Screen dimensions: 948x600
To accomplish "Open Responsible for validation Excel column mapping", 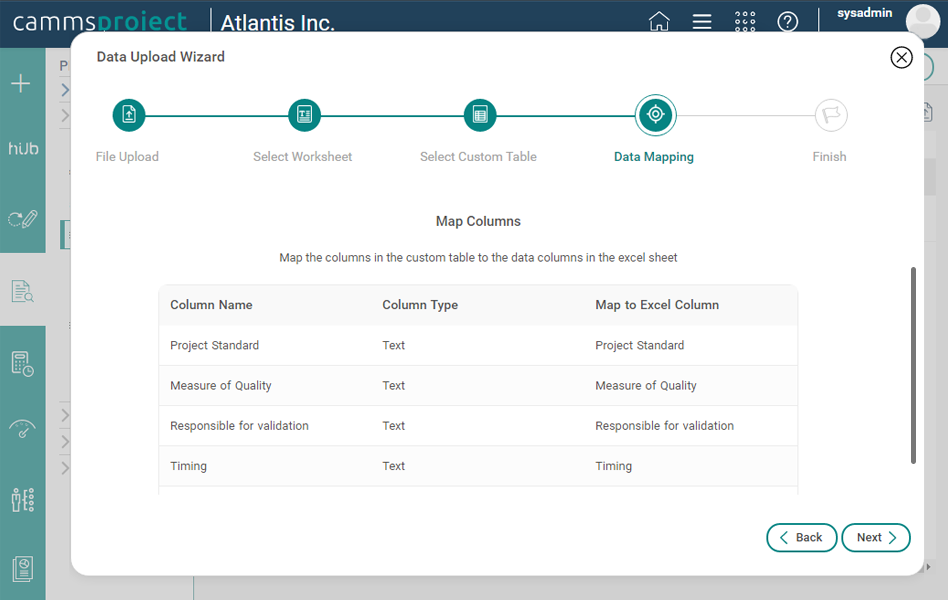I will pyautogui.click(x=664, y=426).
